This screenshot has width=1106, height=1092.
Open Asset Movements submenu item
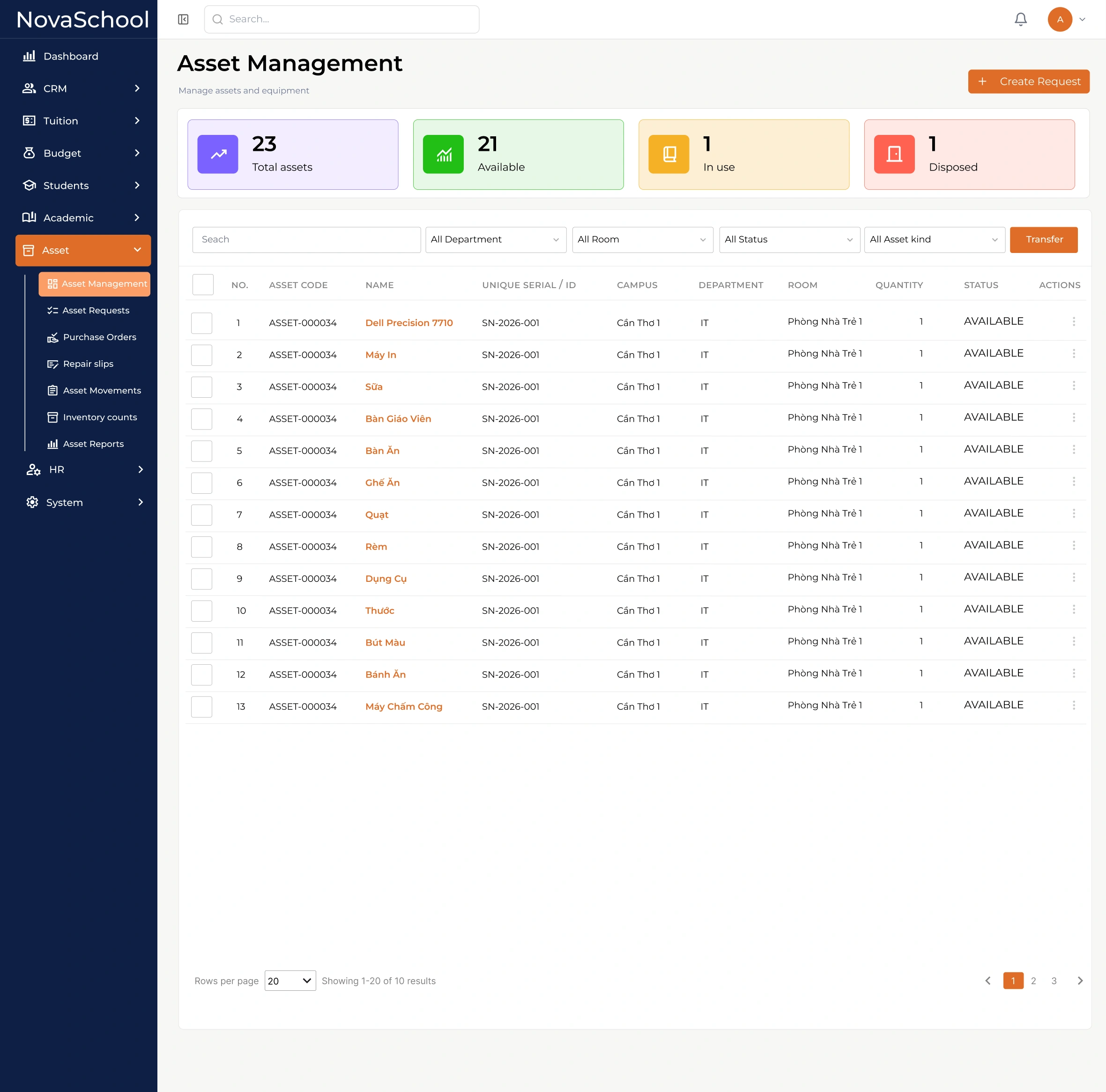point(95,391)
